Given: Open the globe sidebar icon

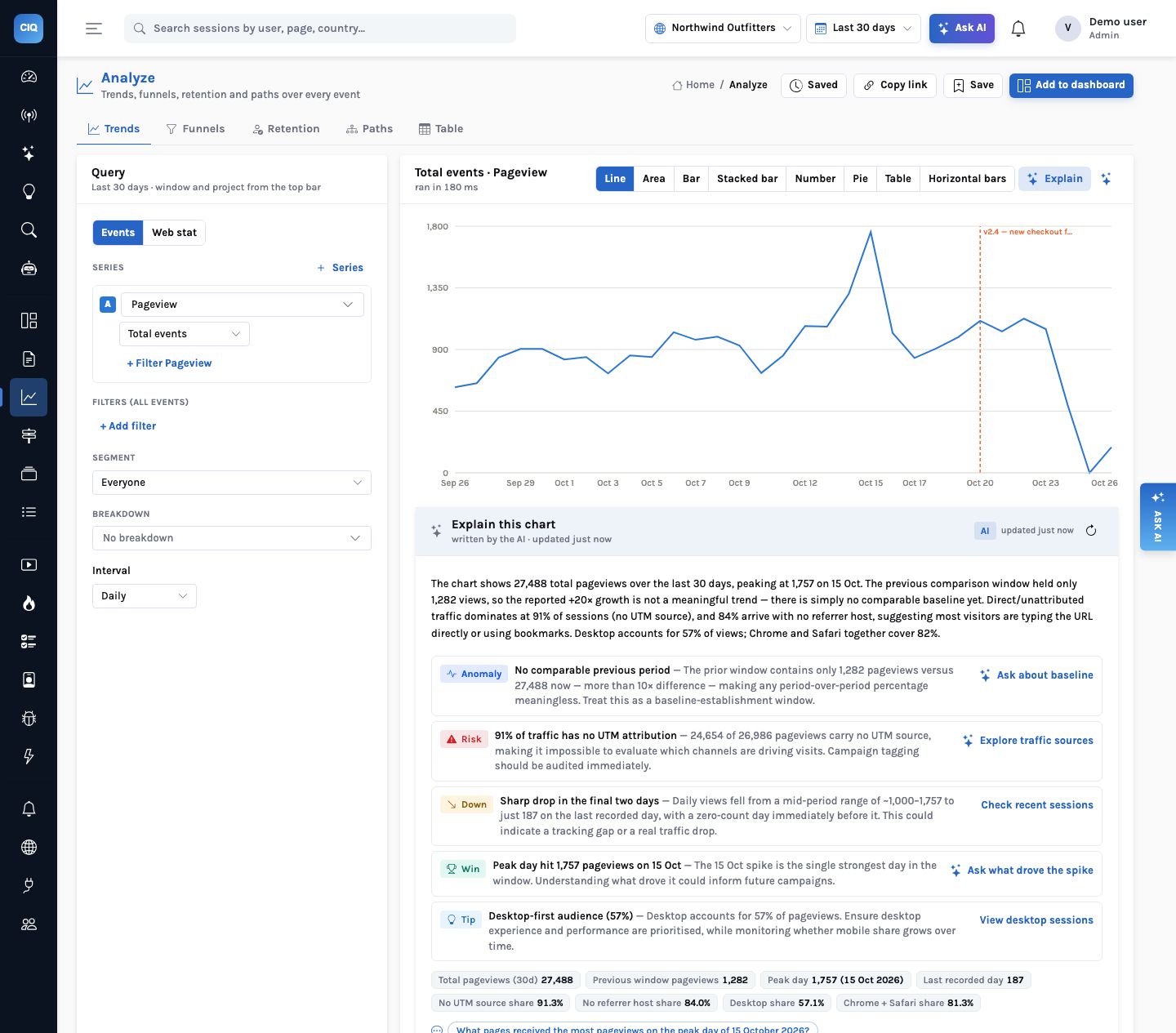Looking at the screenshot, I should click(29, 848).
